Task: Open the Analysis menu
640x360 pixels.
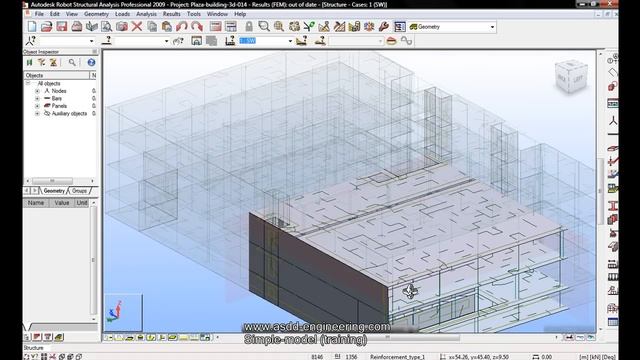Action: click(x=146, y=14)
